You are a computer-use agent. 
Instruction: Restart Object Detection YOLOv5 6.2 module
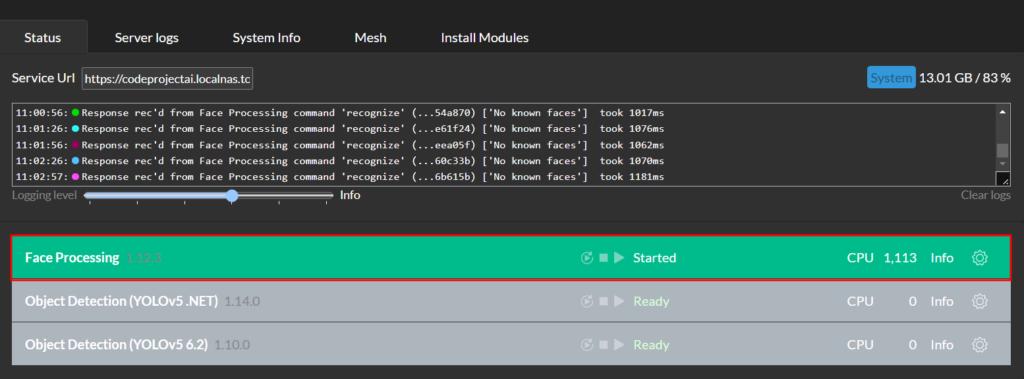[586, 344]
